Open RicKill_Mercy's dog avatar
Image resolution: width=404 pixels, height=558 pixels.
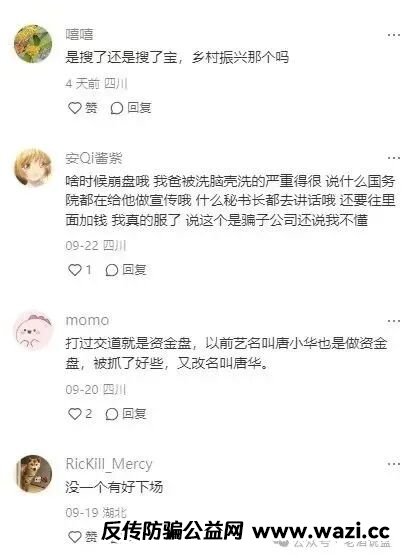[33, 473]
